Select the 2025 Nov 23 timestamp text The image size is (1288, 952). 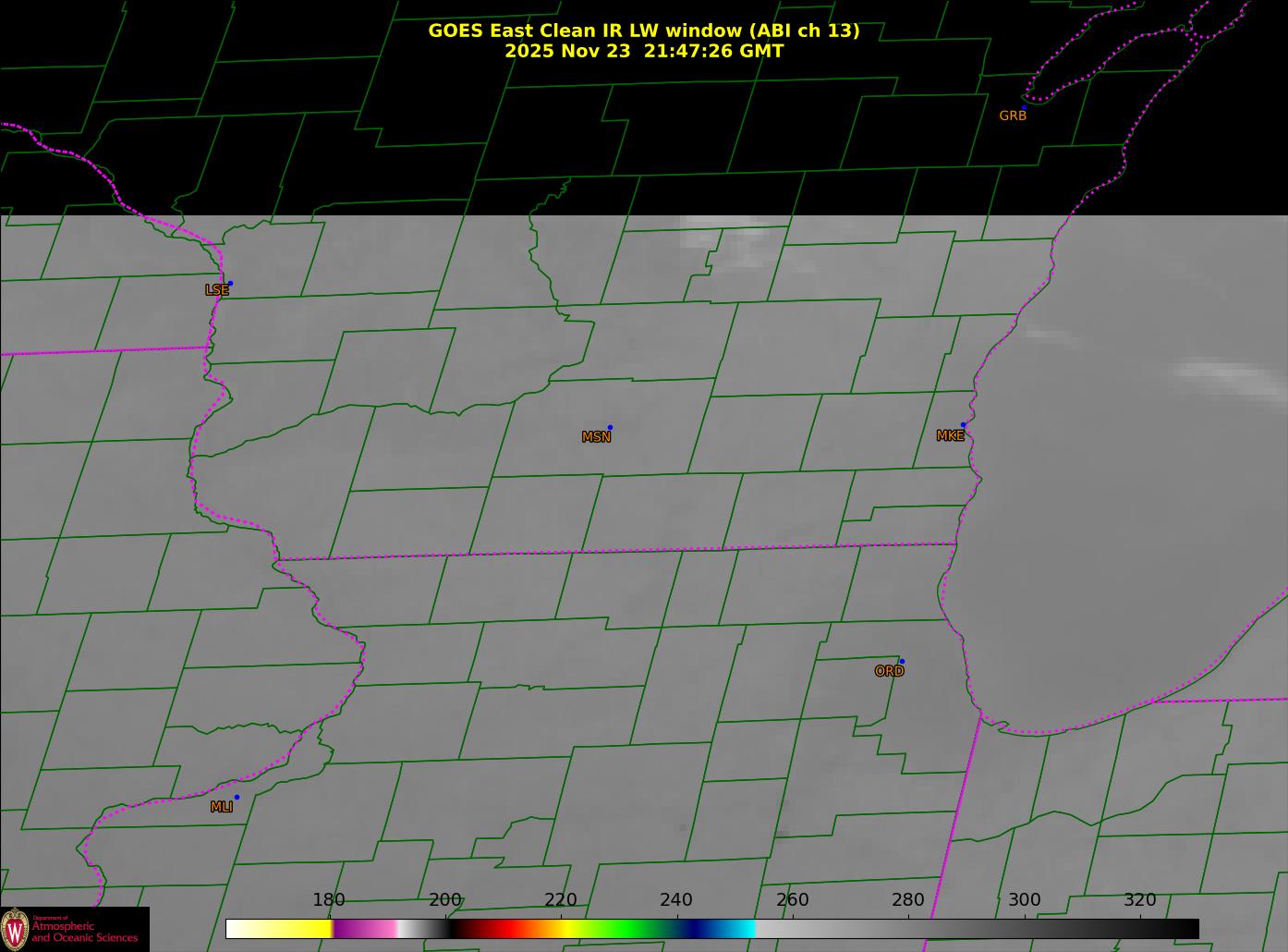(x=643, y=52)
